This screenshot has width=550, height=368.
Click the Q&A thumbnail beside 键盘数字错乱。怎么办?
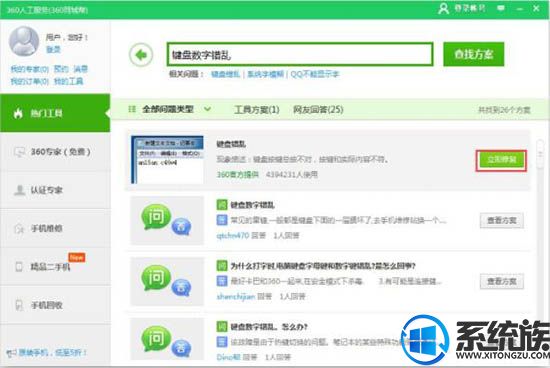pos(167,339)
